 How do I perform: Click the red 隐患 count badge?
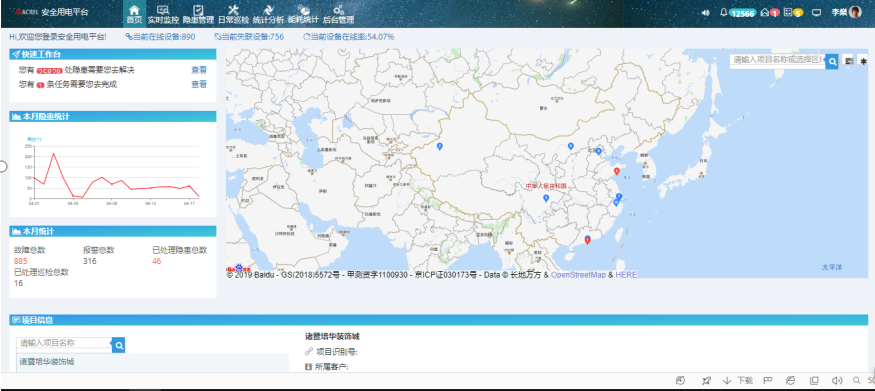tap(49, 71)
